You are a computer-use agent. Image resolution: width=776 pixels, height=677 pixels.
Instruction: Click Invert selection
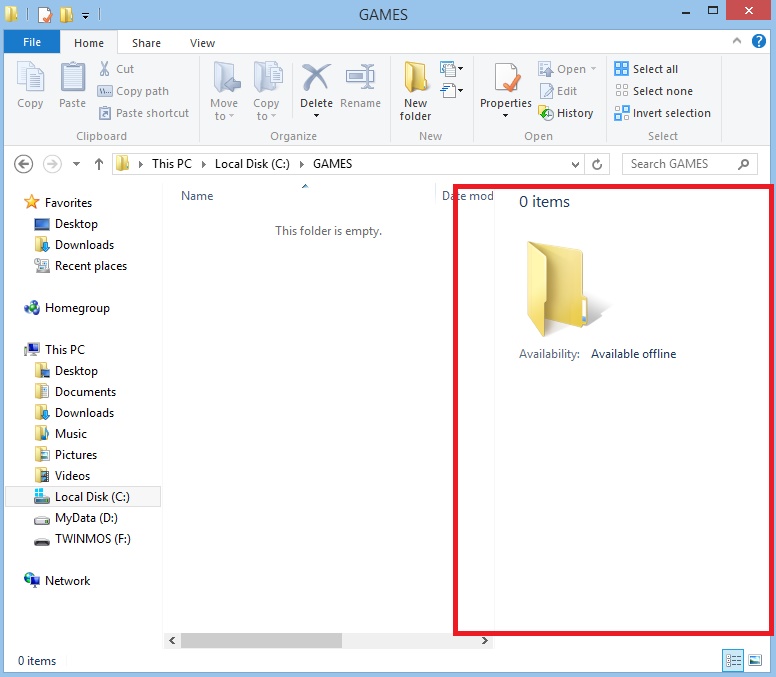662,113
